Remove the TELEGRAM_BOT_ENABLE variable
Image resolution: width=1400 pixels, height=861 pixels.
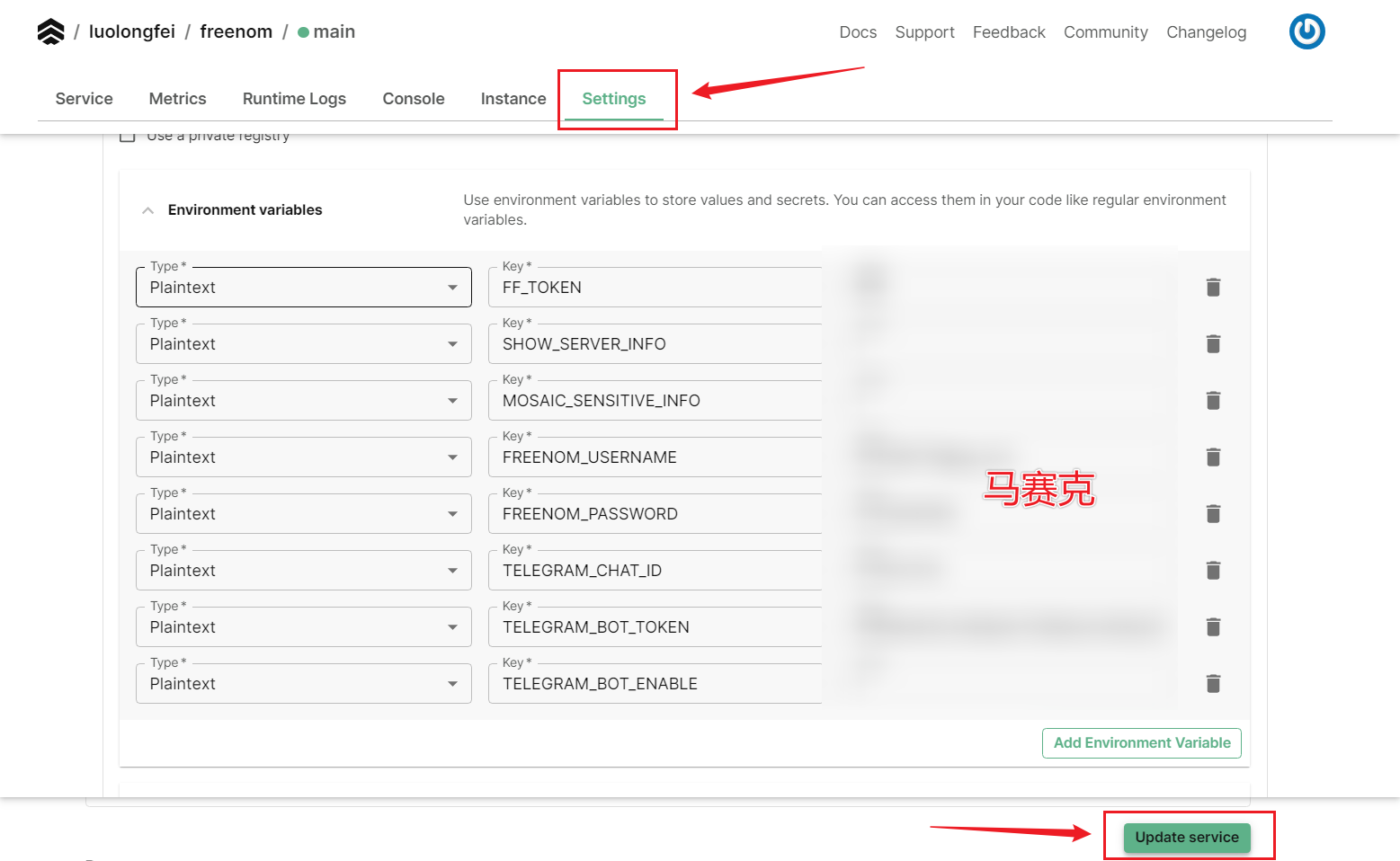pos(1213,683)
